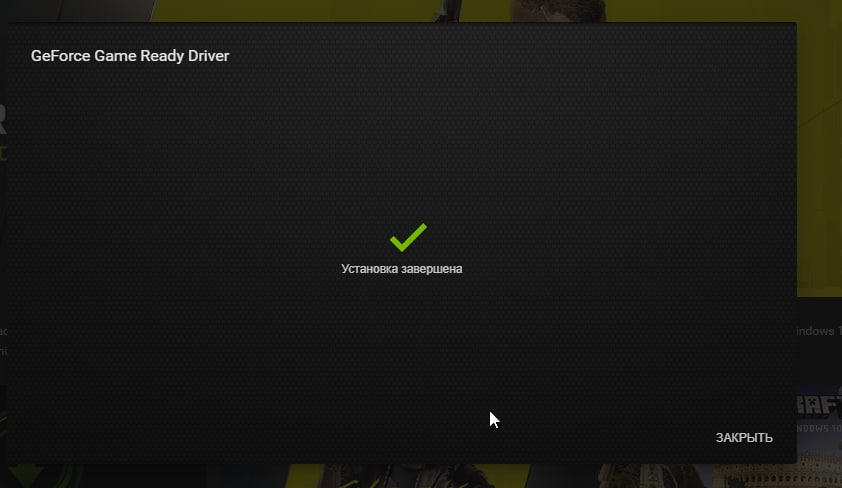This screenshot has height=488, width=842.
Task: Click the ЗАКРЫТЬ button
Action: pyautogui.click(x=744, y=438)
